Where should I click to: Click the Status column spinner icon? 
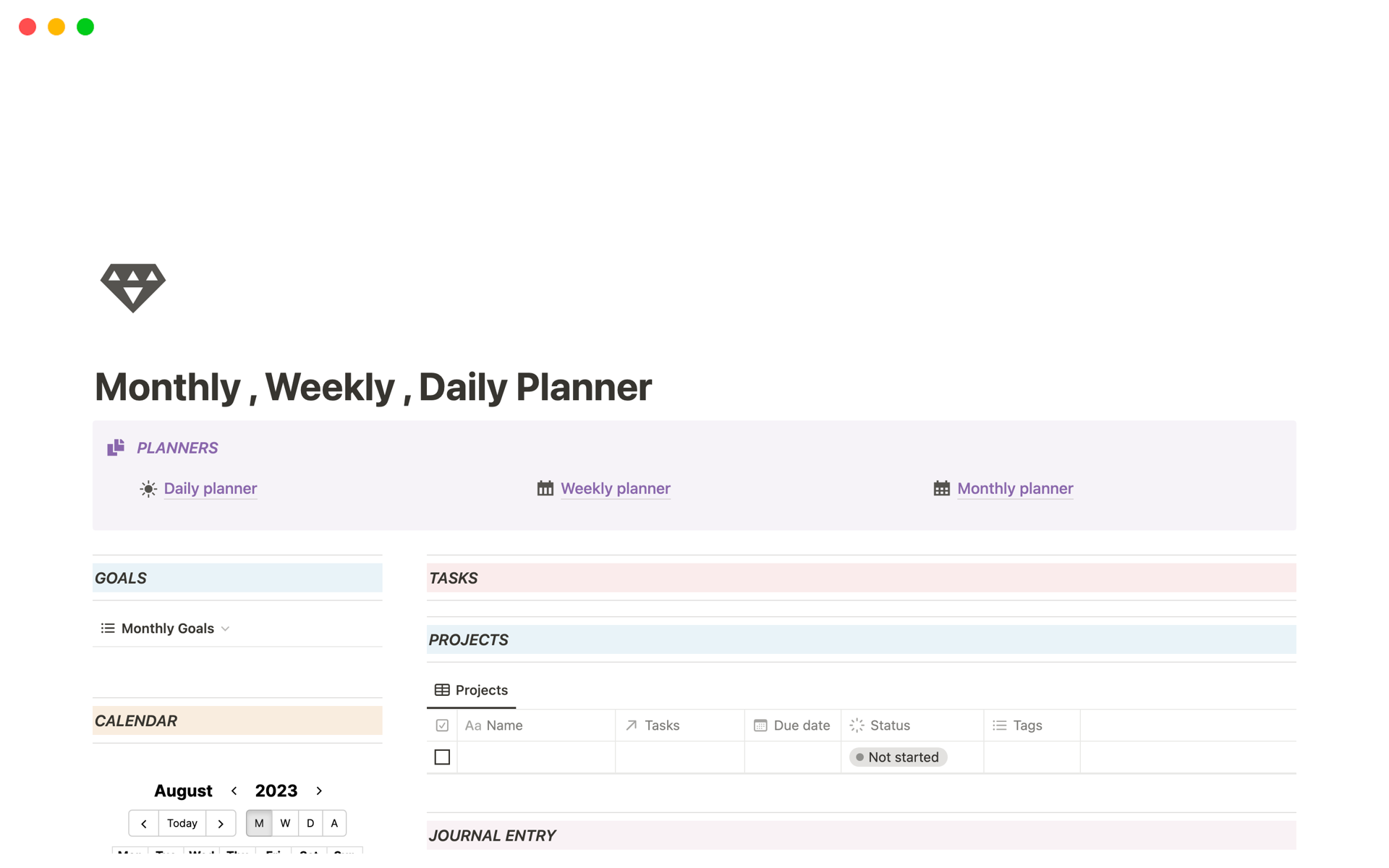(857, 726)
